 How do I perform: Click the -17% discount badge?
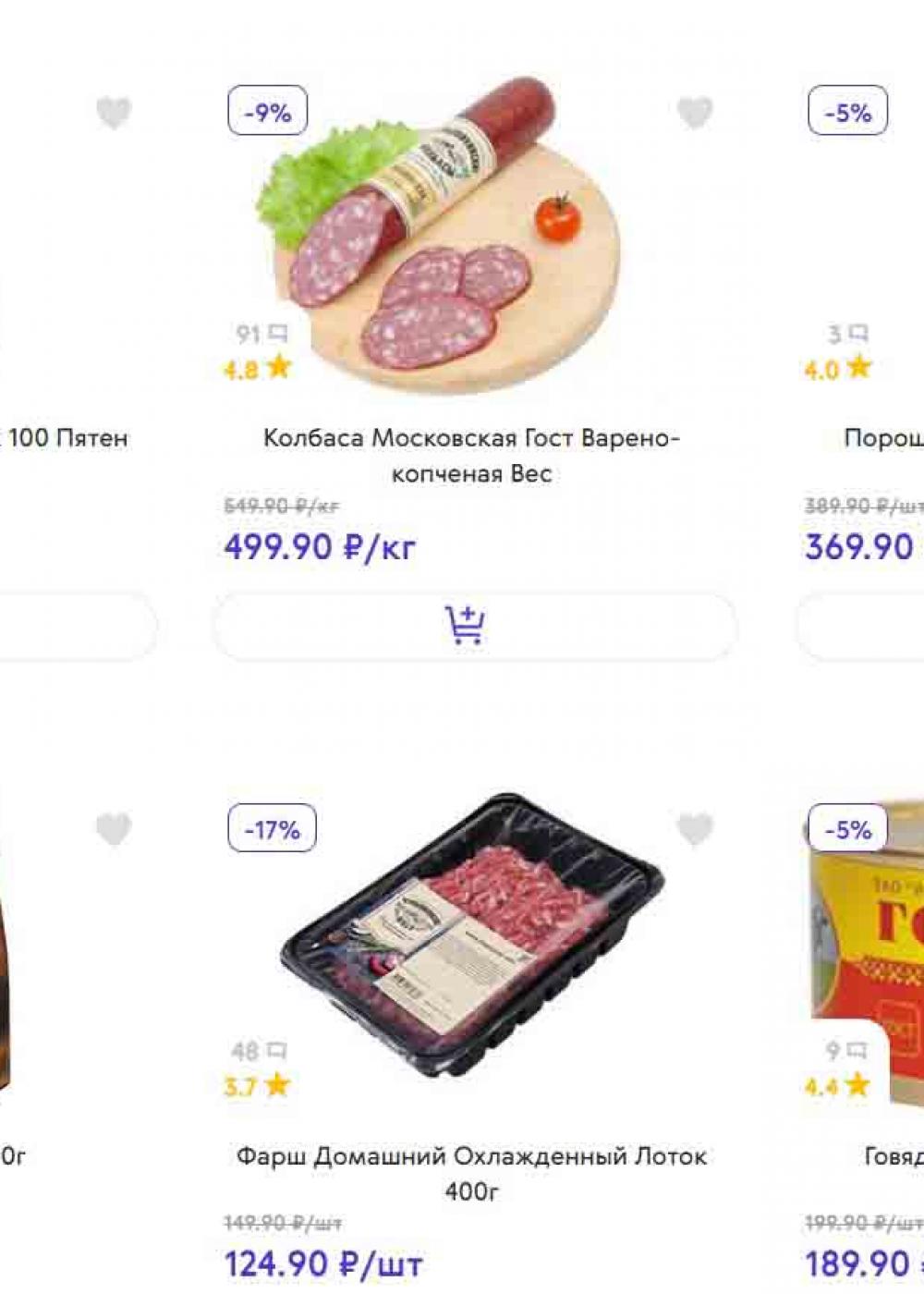point(272,828)
